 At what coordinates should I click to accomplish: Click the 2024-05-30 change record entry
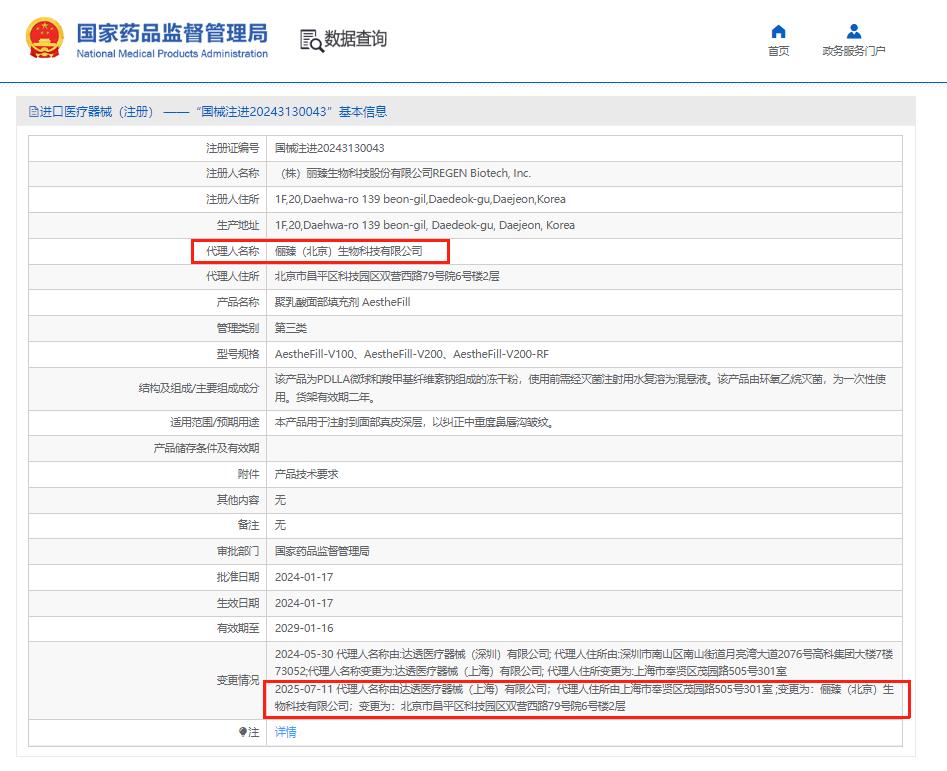(584, 662)
